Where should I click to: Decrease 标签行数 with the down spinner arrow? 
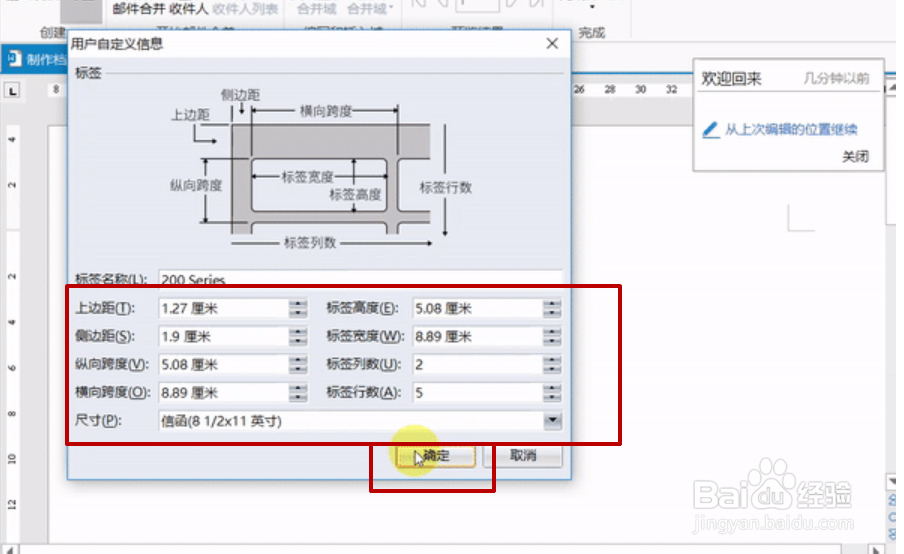(x=552, y=398)
